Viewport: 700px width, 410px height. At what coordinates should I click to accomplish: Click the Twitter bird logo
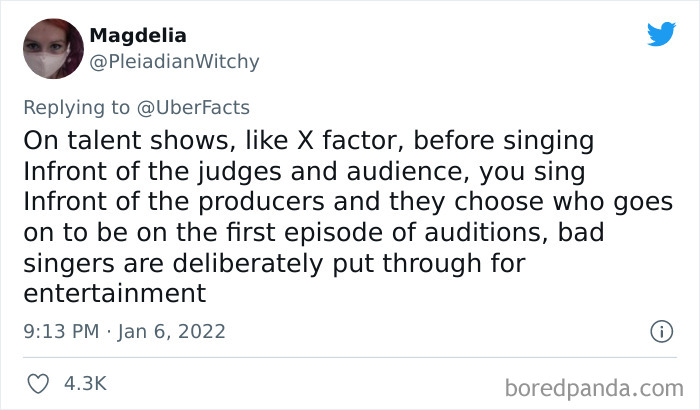pos(661,35)
